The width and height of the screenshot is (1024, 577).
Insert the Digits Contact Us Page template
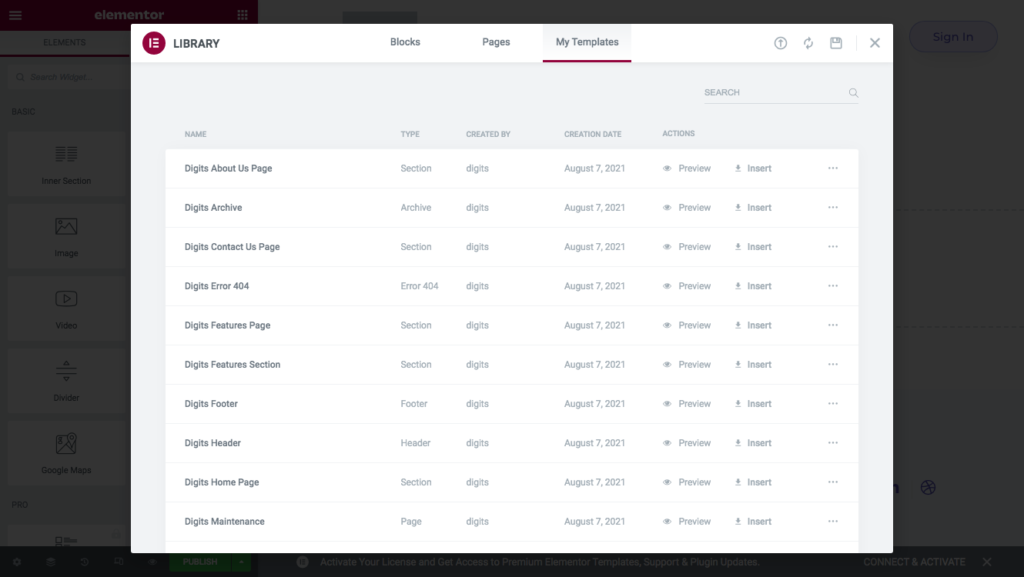pyautogui.click(x=753, y=247)
